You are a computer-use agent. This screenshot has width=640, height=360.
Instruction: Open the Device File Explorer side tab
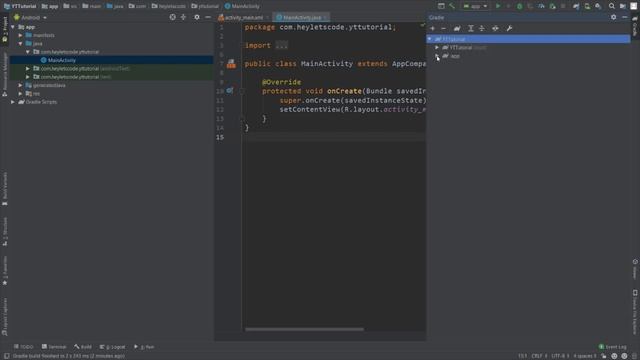635,312
